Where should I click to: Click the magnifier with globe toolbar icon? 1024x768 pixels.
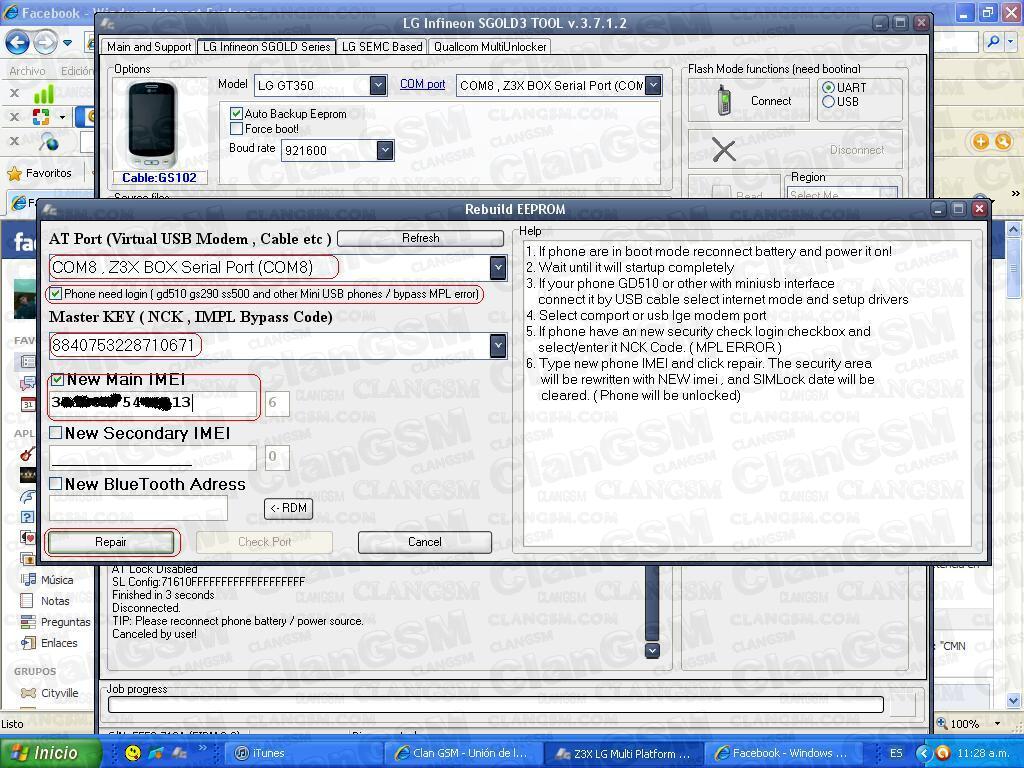(x=48, y=141)
